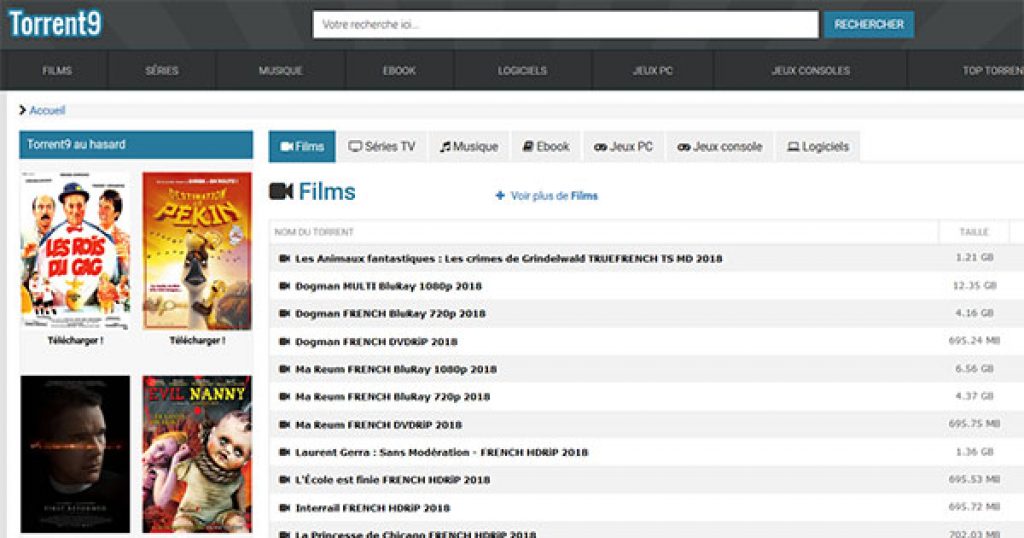Click the RECHERCHER button

click(x=869, y=25)
